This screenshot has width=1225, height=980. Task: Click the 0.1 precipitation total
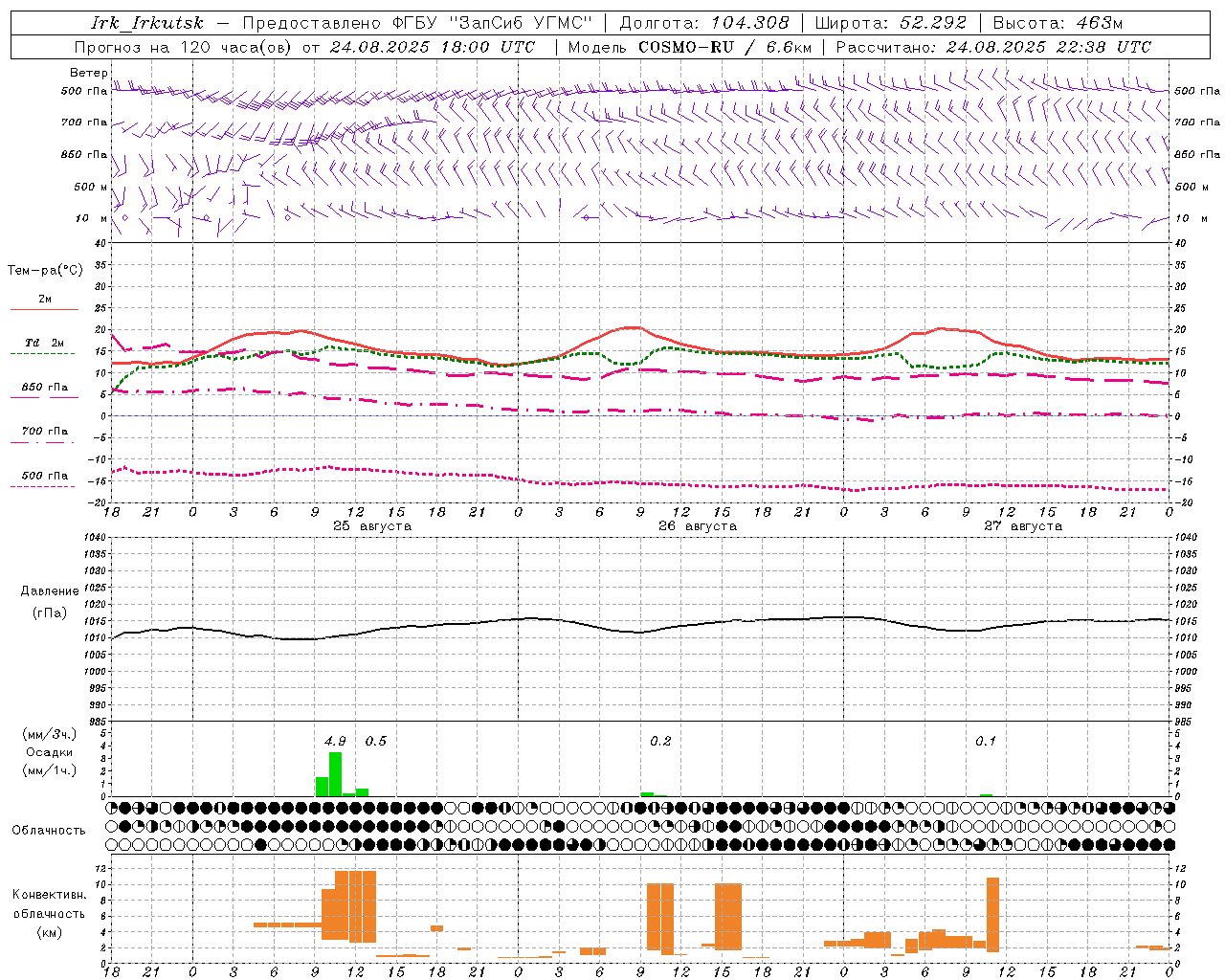click(986, 741)
